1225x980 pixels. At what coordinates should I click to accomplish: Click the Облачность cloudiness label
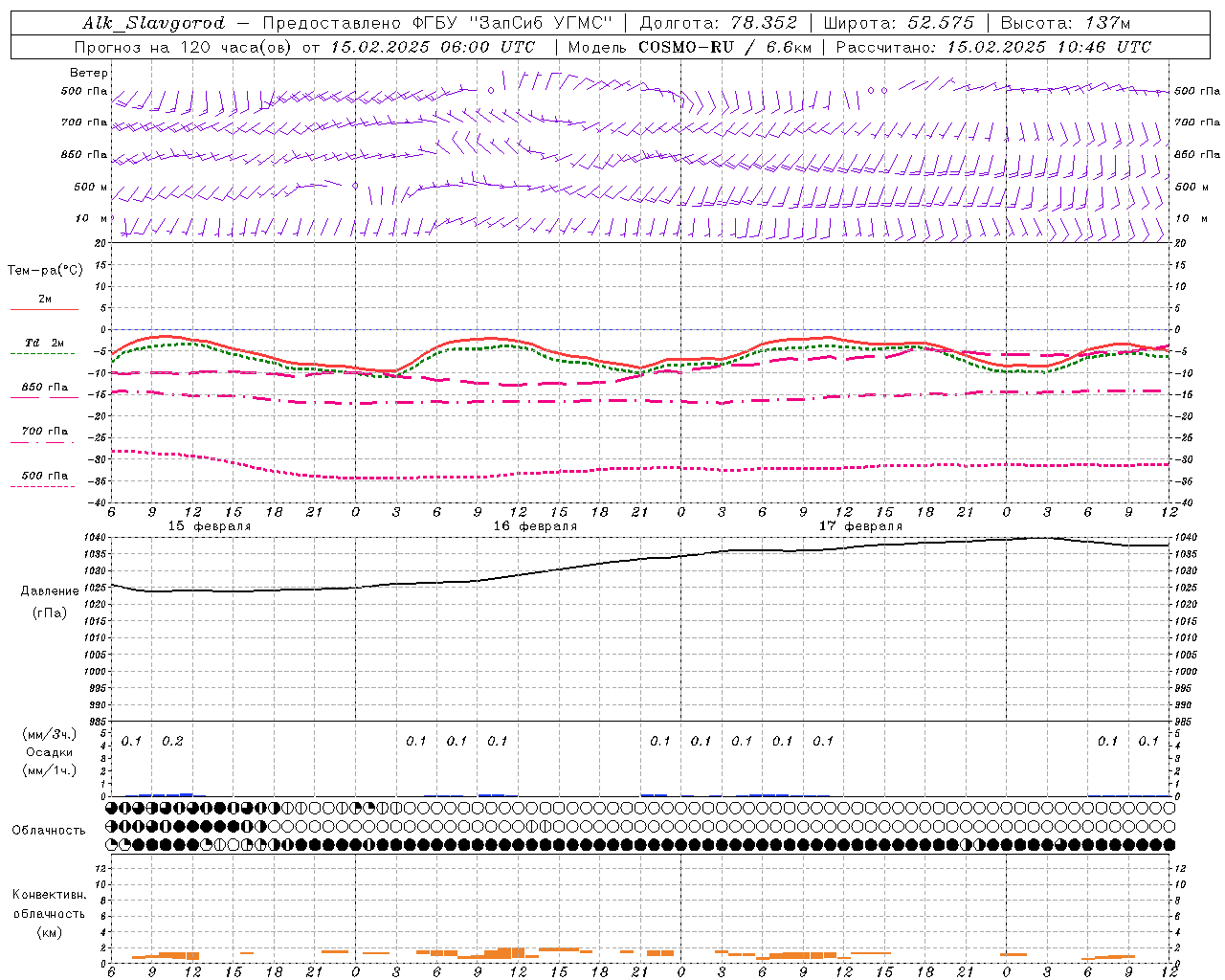pyautogui.click(x=49, y=830)
